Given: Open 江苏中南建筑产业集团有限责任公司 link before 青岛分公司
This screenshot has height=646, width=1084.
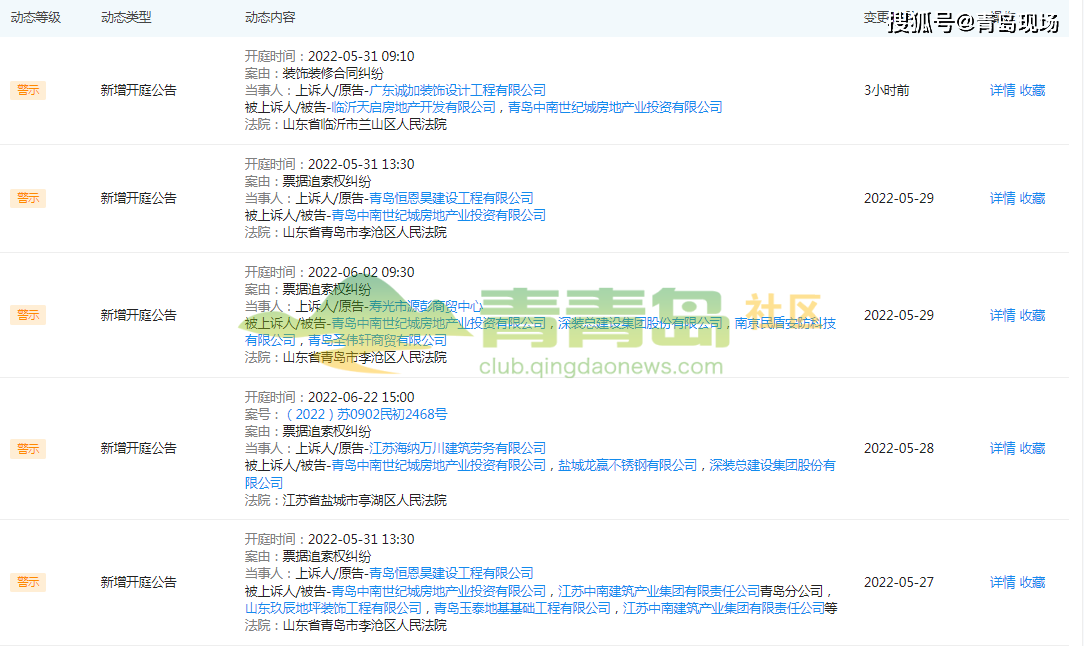Looking at the screenshot, I should tap(659, 591).
